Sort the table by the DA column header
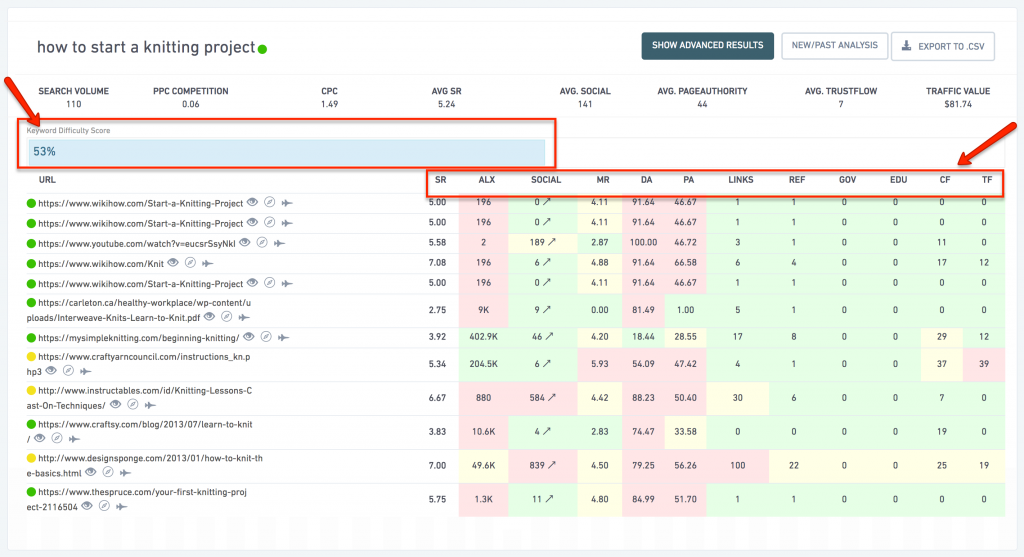The image size is (1024, 557). [646, 180]
